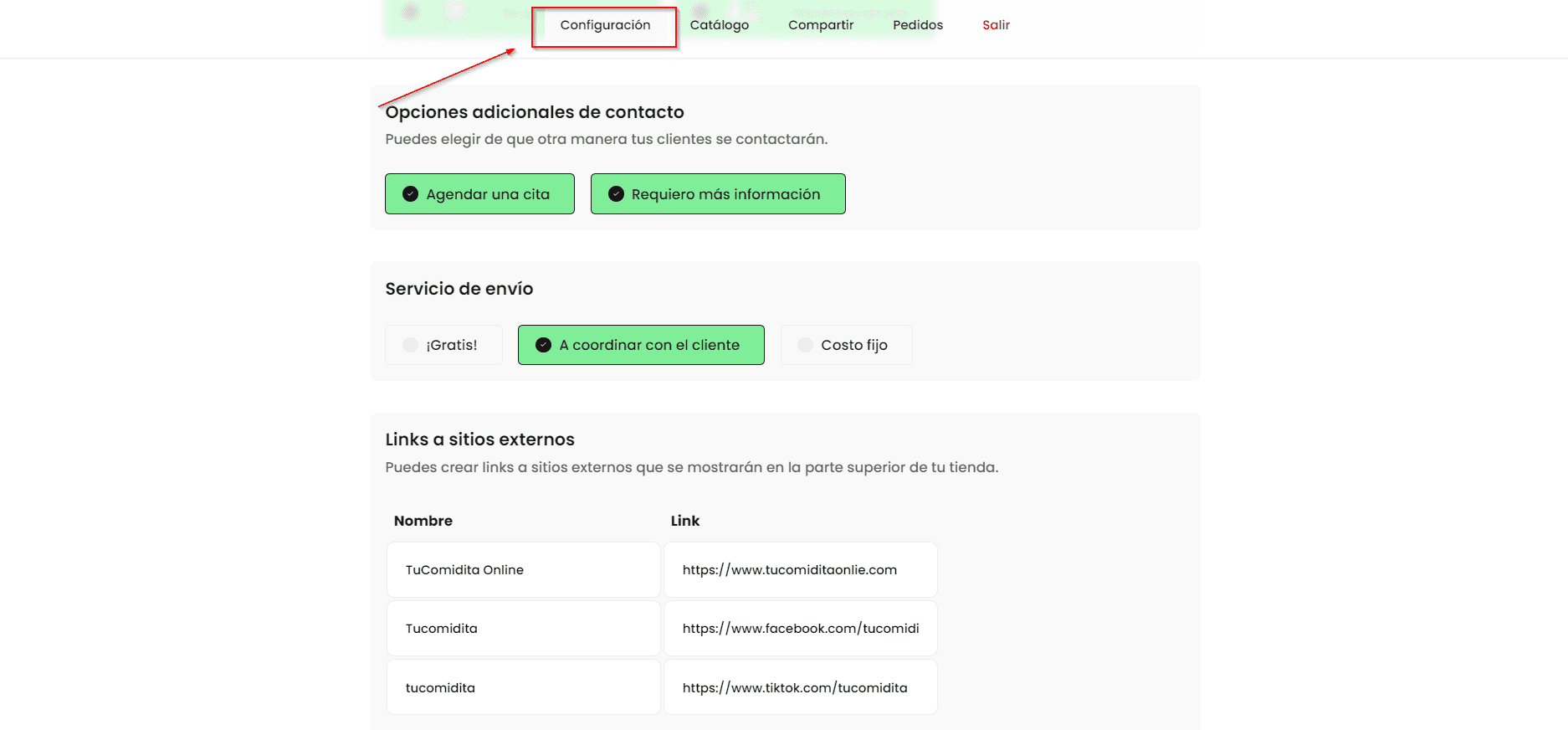Click the facebook.com link input
The image size is (1568, 730).
(x=800, y=629)
